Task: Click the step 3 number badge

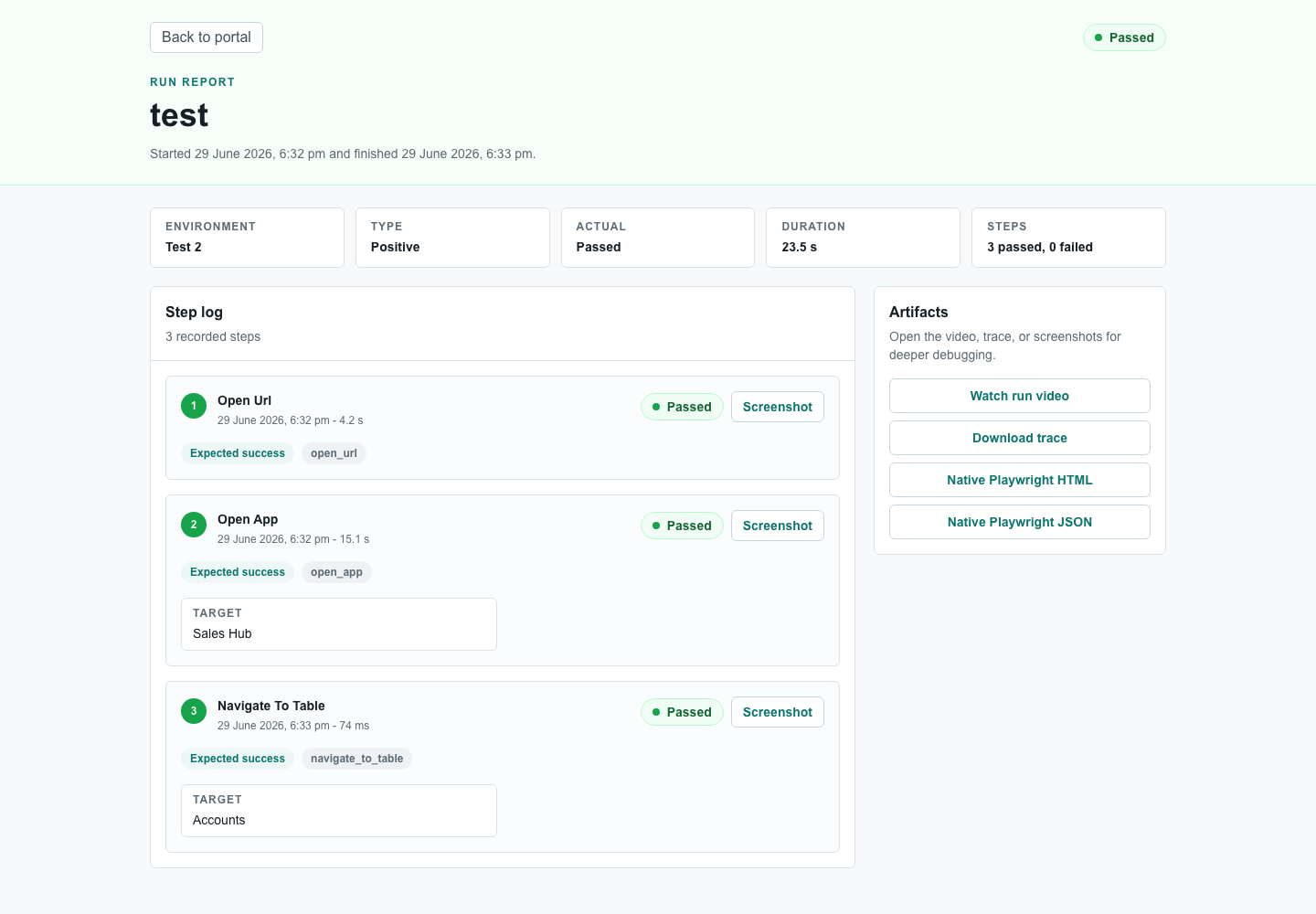Action: coord(194,711)
